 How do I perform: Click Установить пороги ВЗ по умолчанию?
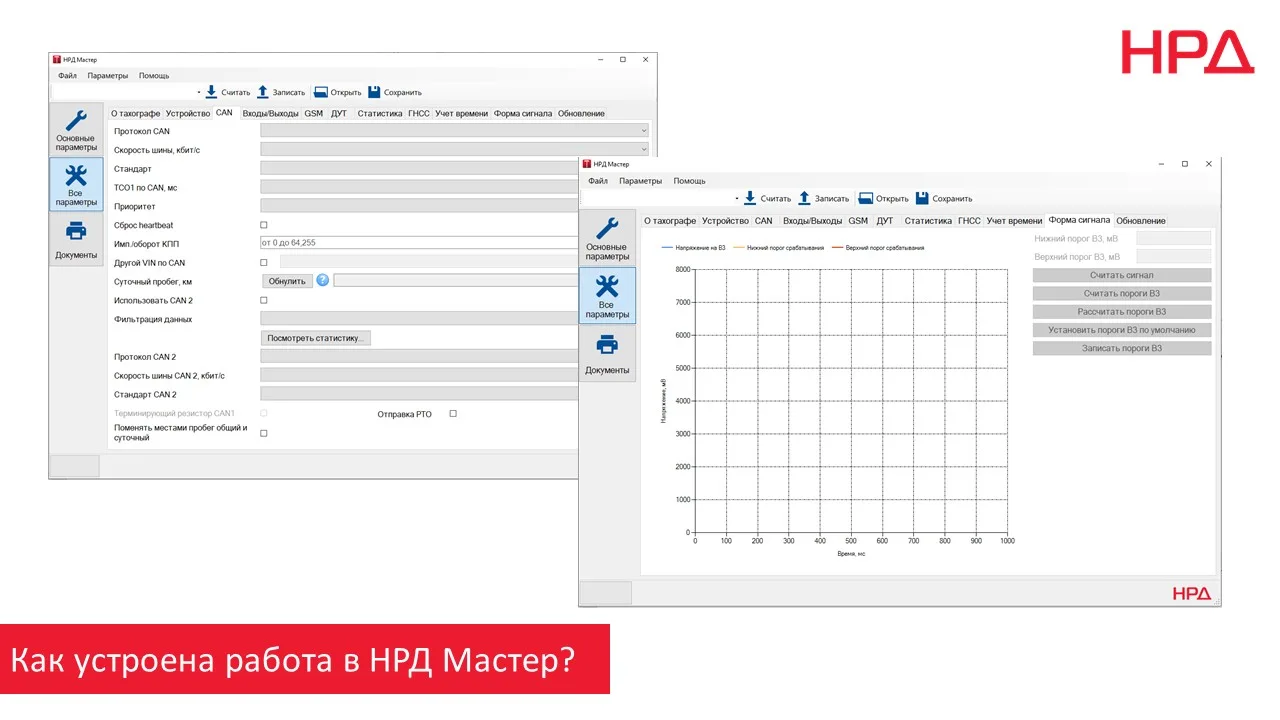1122,330
